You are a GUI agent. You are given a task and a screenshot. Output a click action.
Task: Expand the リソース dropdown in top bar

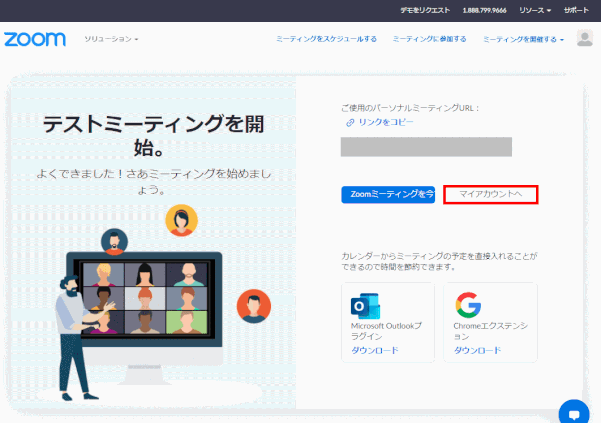tap(535, 10)
